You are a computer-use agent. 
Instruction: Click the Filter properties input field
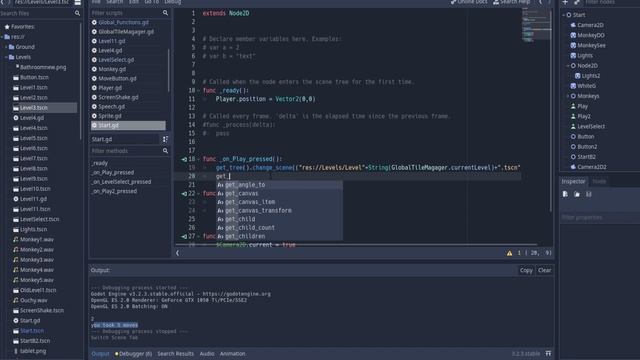tap(600, 218)
